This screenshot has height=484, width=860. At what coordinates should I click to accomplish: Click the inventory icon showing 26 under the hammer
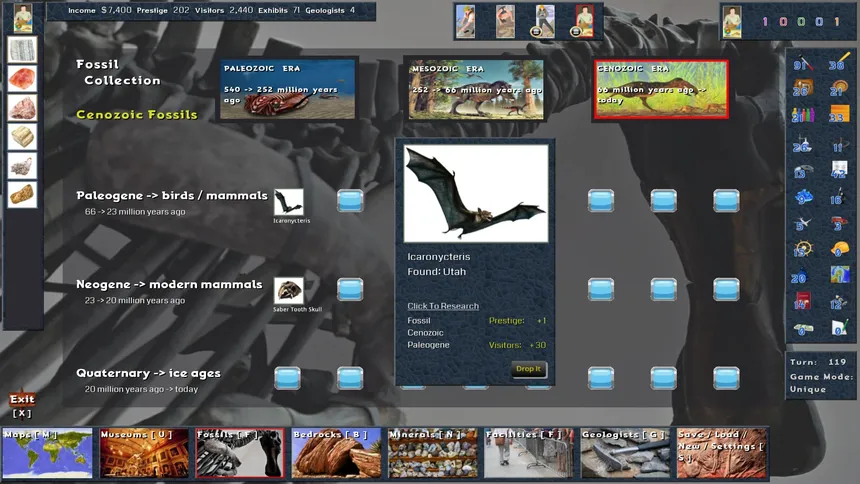(802, 88)
